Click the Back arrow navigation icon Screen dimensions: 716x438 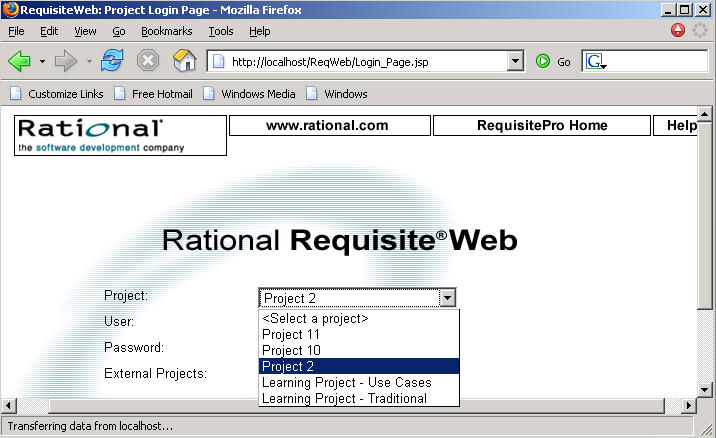pyautogui.click(x=19, y=61)
